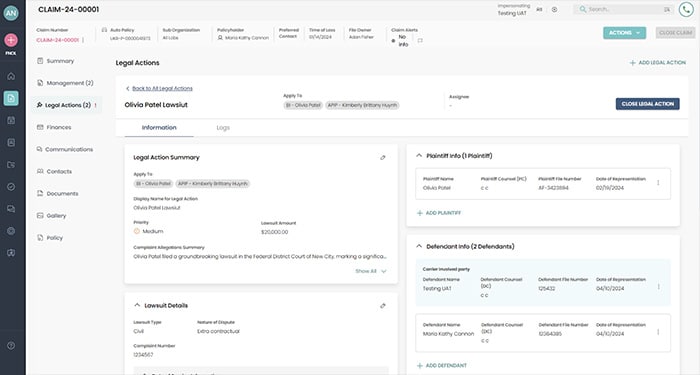
Task: Click complaint number 1234567
Action: pyautogui.click(x=143, y=355)
